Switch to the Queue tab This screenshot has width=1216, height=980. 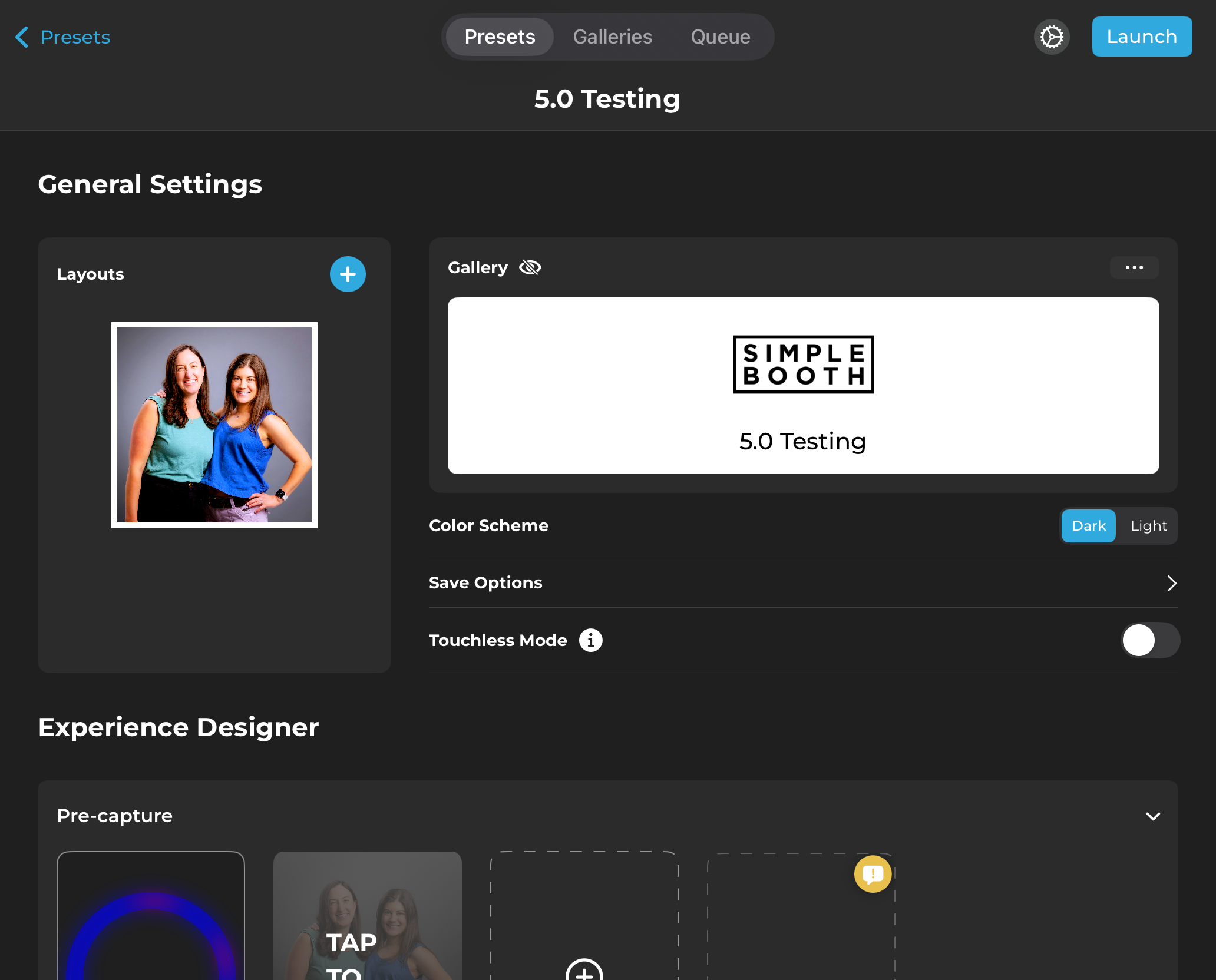[720, 37]
